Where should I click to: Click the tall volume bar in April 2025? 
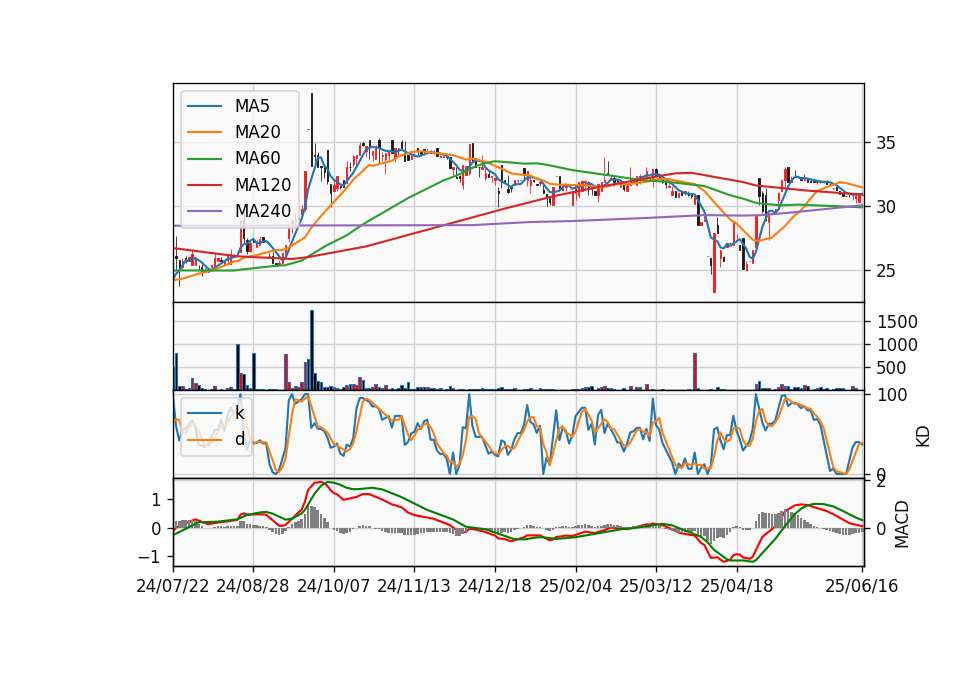click(695, 372)
